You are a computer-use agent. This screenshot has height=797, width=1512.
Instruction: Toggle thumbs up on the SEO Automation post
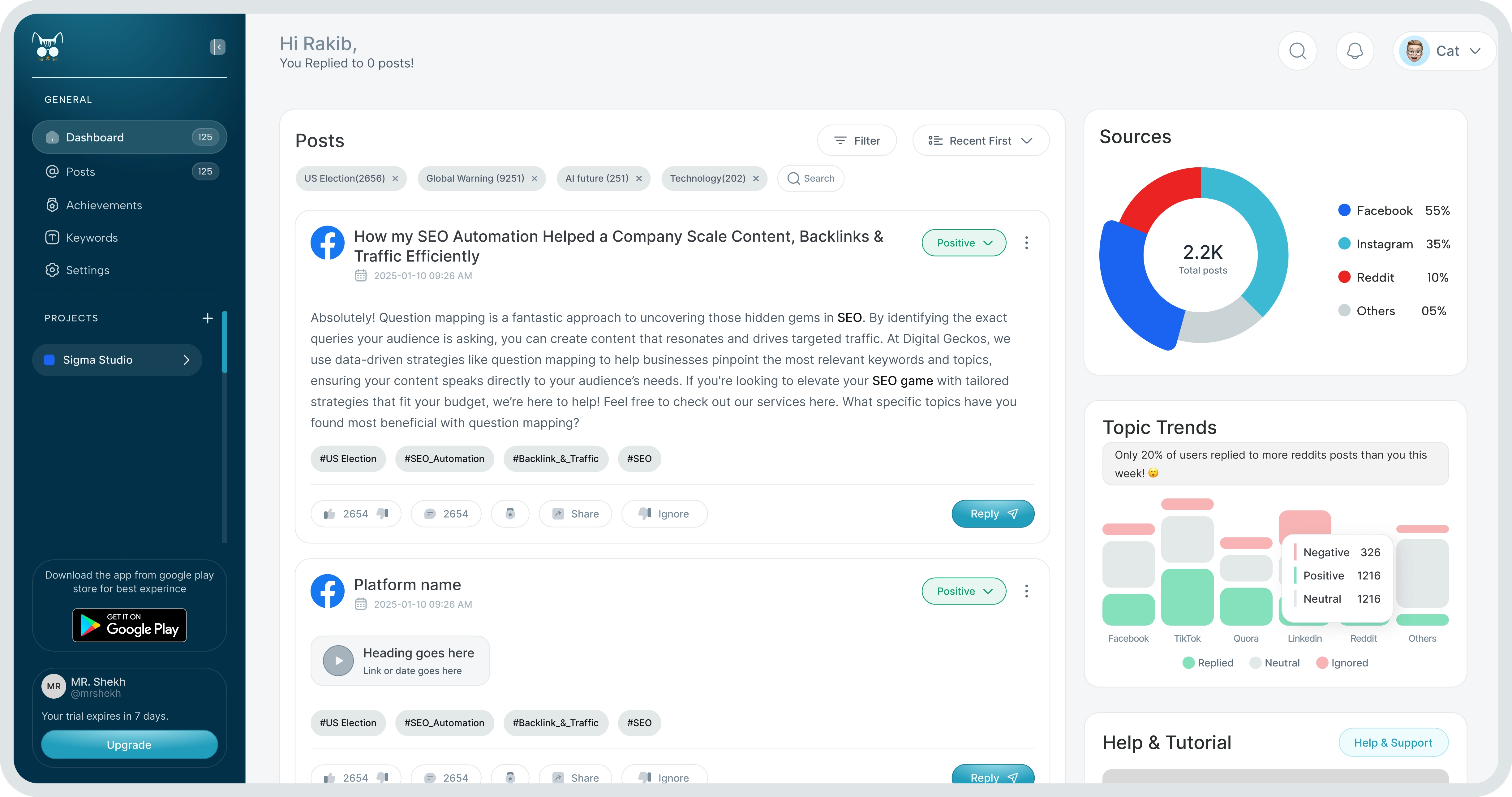pos(330,513)
